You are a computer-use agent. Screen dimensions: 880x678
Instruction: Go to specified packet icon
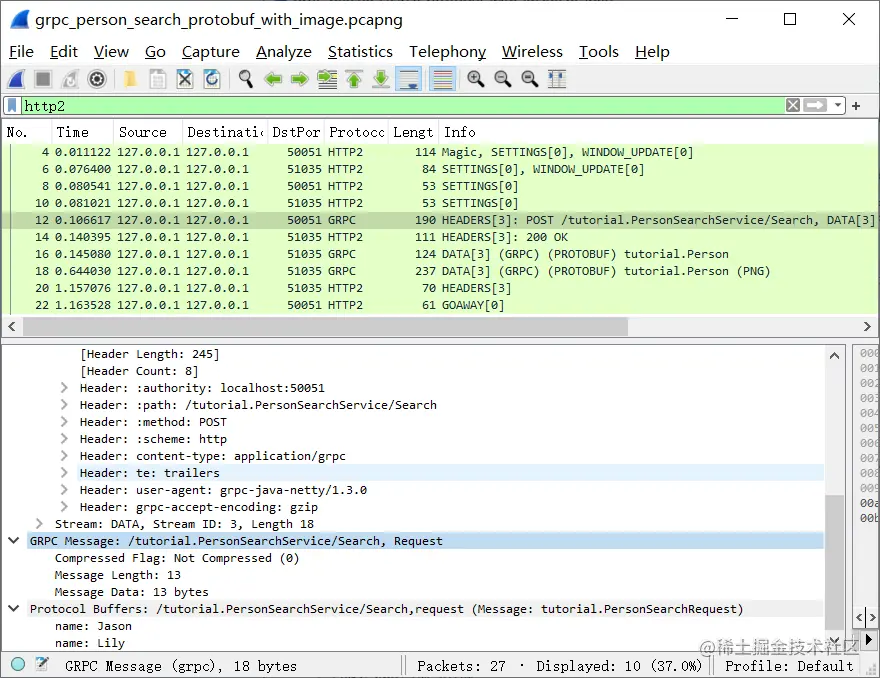click(327, 79)
